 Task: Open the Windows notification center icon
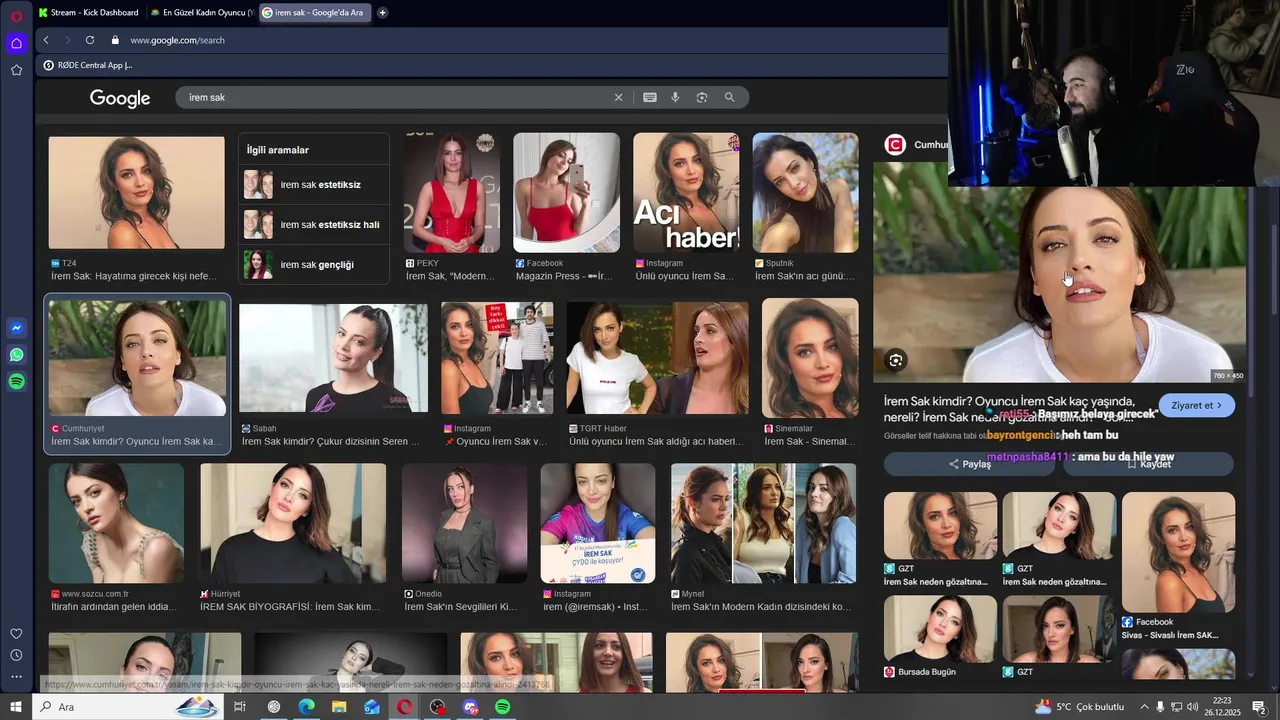click(x=1259, y=707)
